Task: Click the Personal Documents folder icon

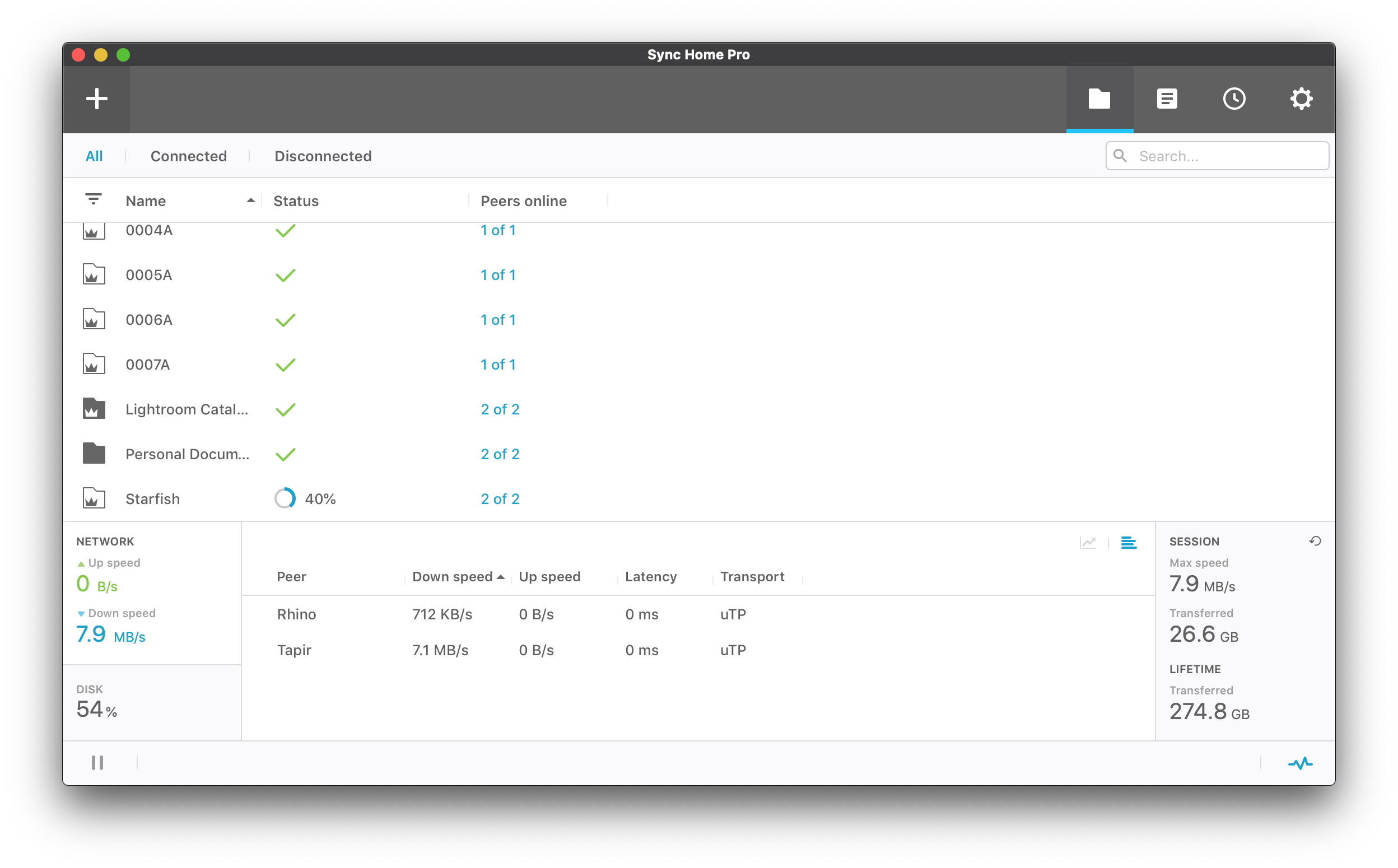Action: (94, 454)
